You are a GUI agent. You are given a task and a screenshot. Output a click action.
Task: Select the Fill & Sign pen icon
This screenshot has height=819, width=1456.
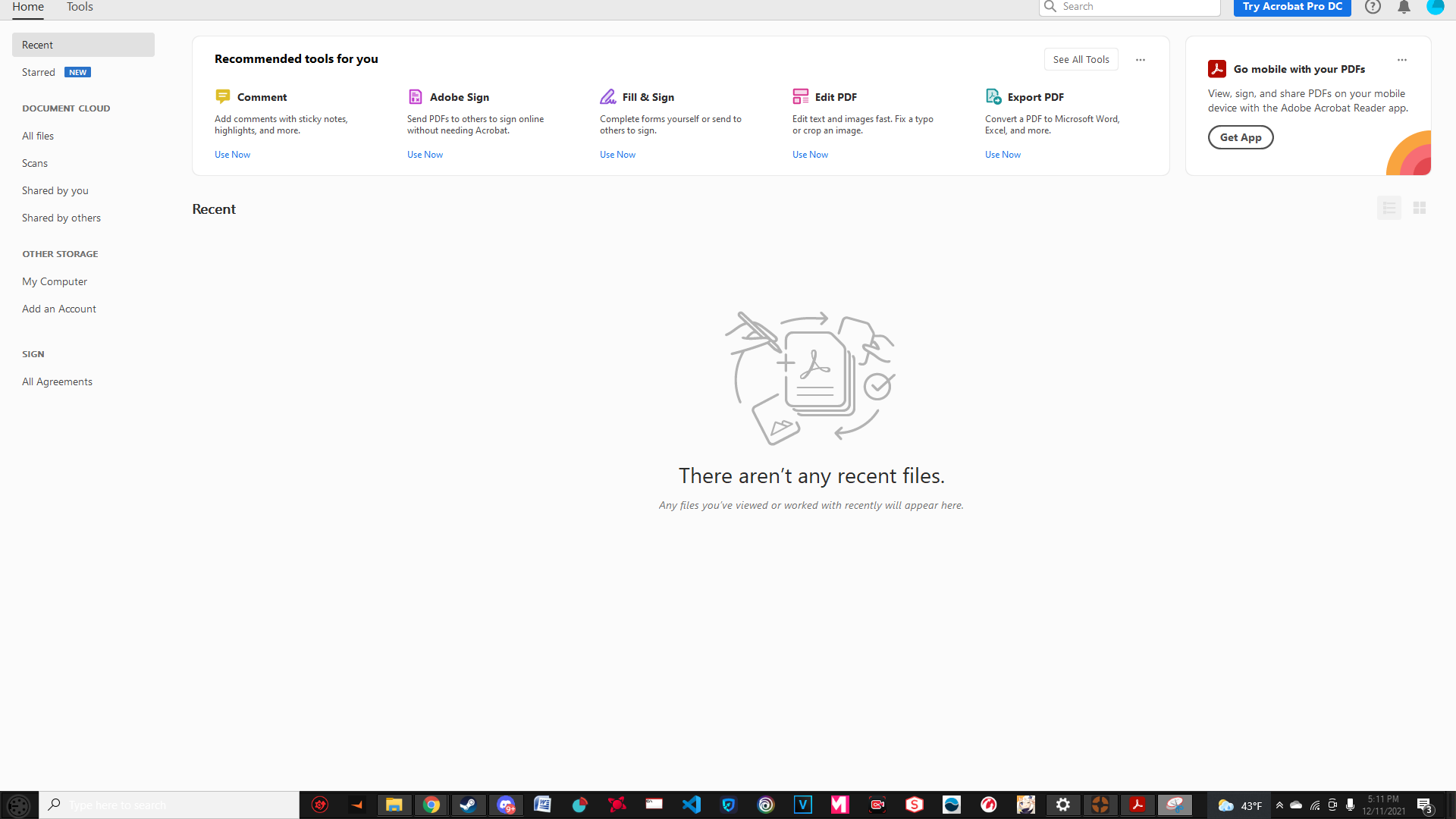click(x=608, y=96)
